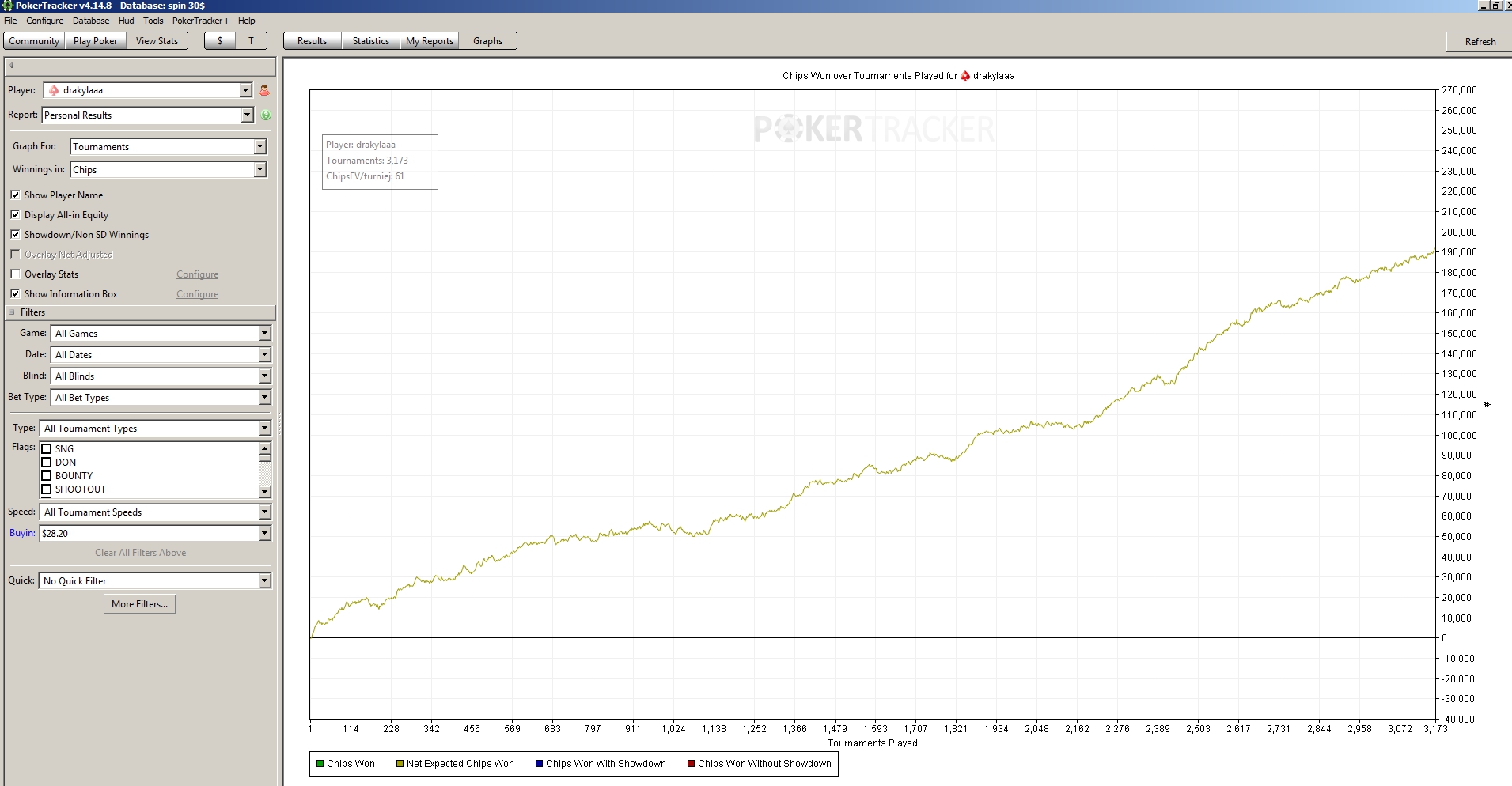This screenshot has width=1512, height=786.
Task: Open the Help menu
Action: [x=247, y=21]
